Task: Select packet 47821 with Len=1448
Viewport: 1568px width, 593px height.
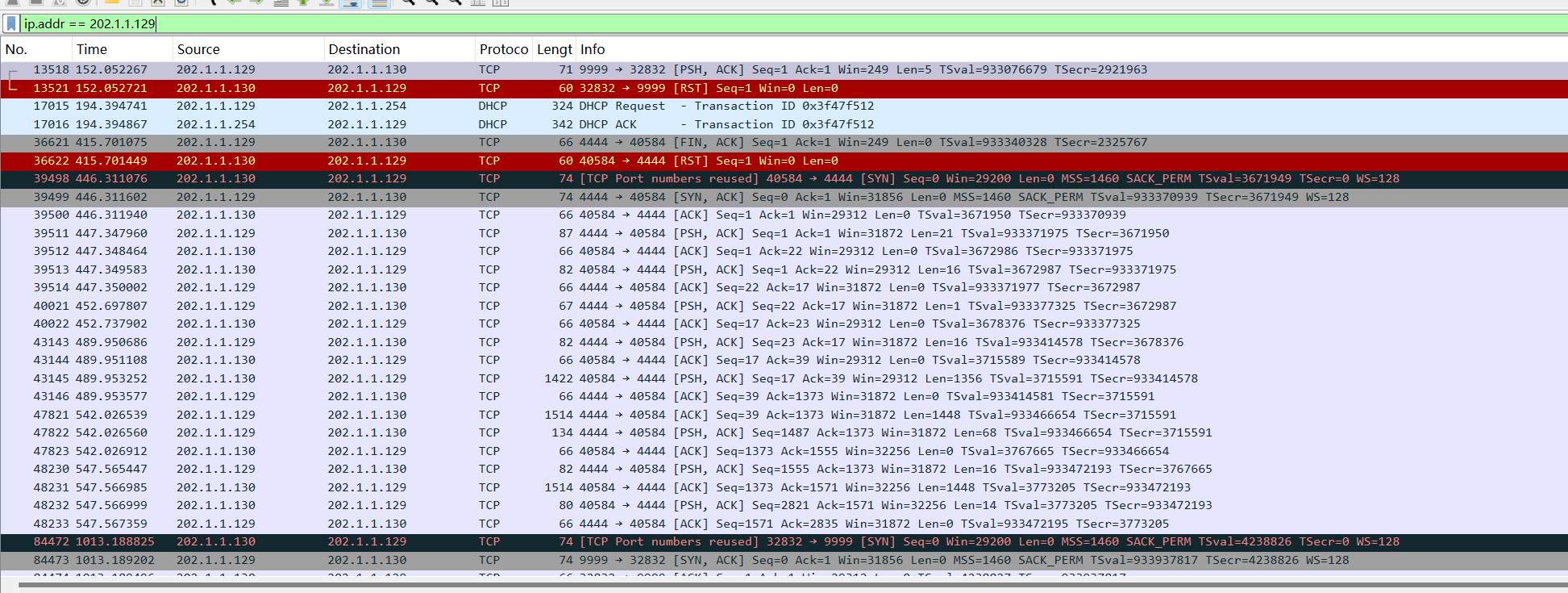Action: point(784,415)
